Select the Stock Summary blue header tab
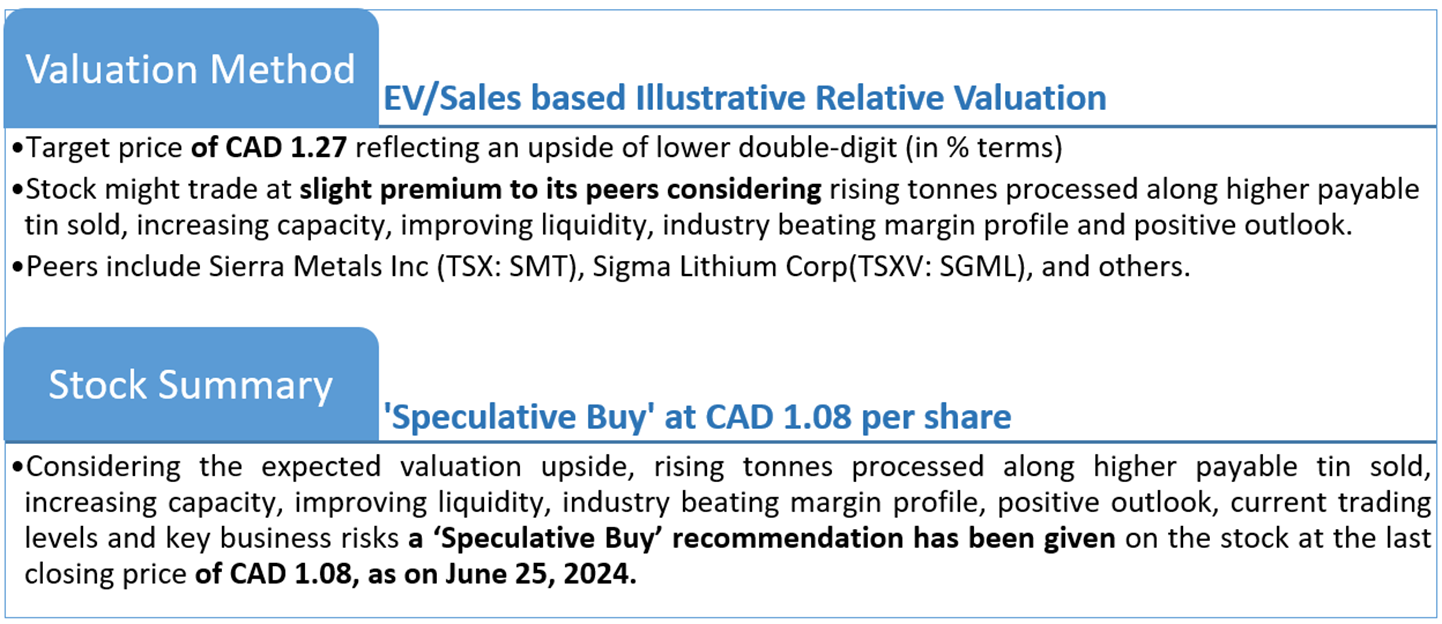The image size is (1442, 624). 190,385
